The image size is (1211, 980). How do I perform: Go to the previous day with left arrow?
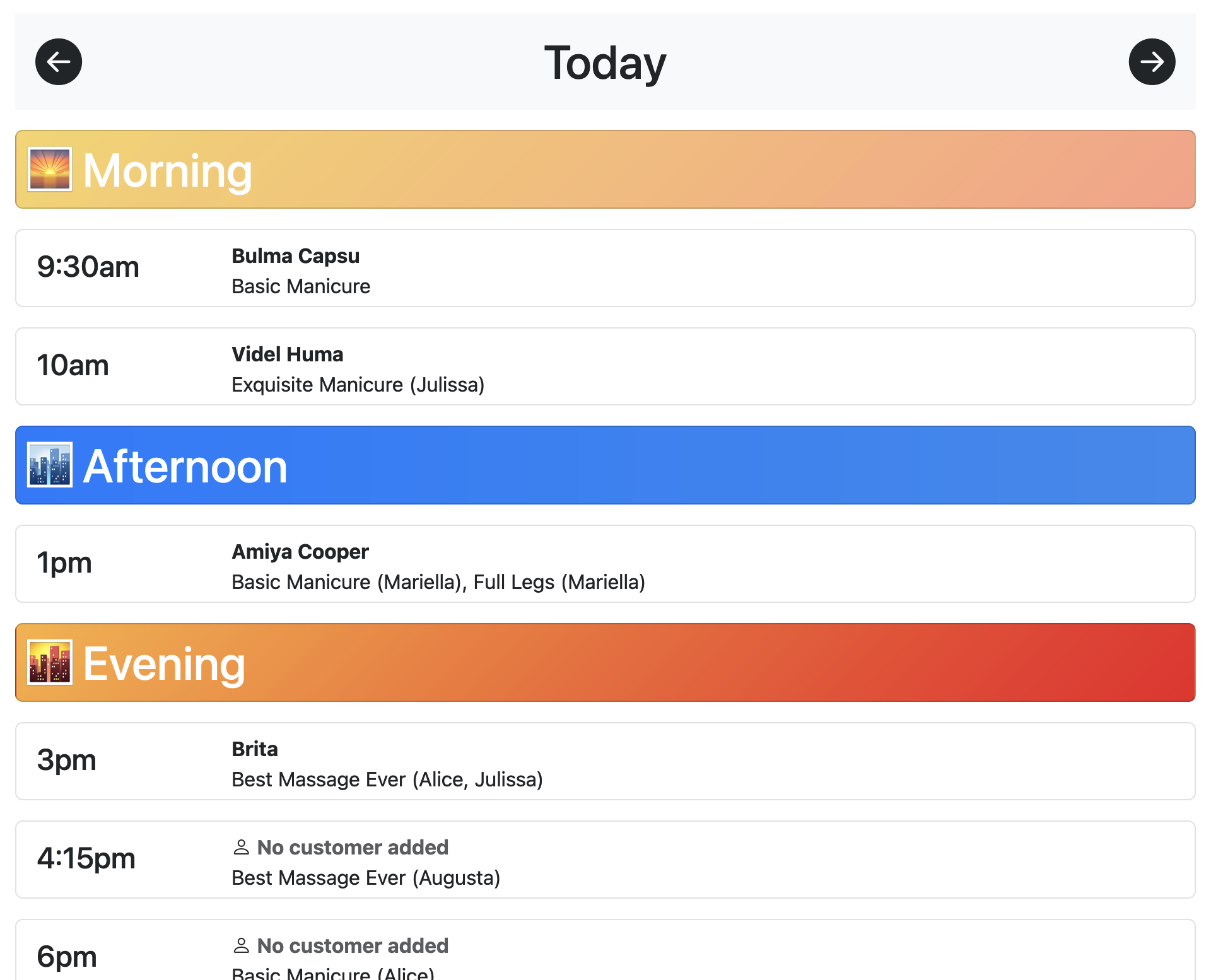click(x=59, y=62)
